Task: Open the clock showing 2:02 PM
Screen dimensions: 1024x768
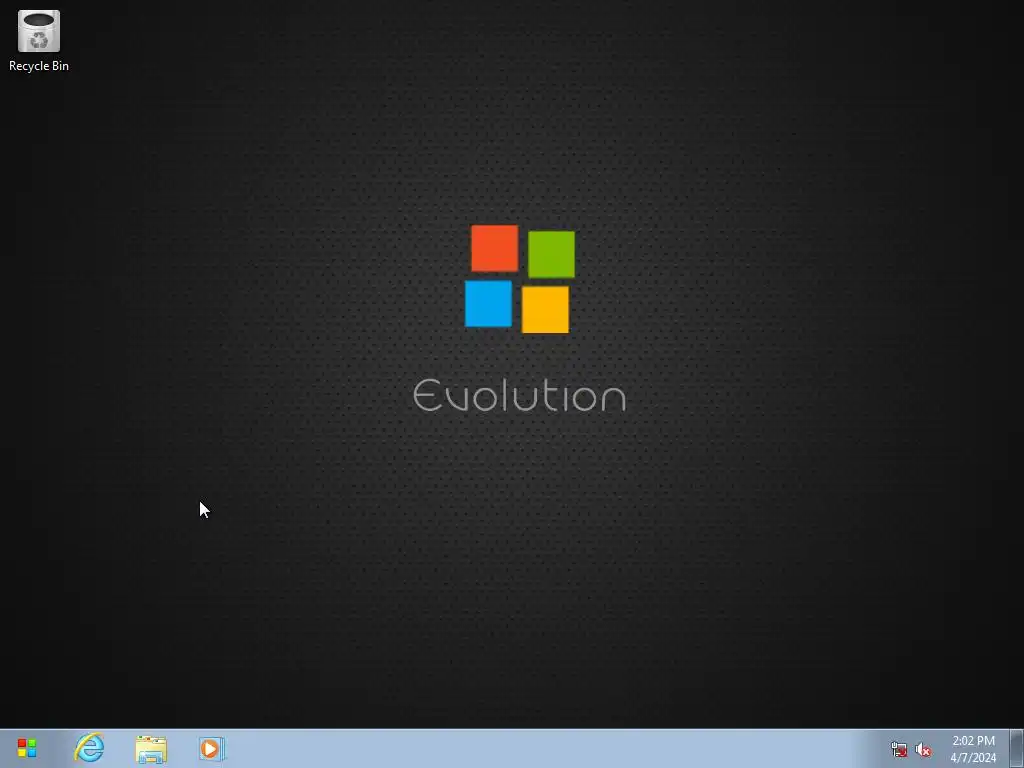Action: click(x=973, y=749)
